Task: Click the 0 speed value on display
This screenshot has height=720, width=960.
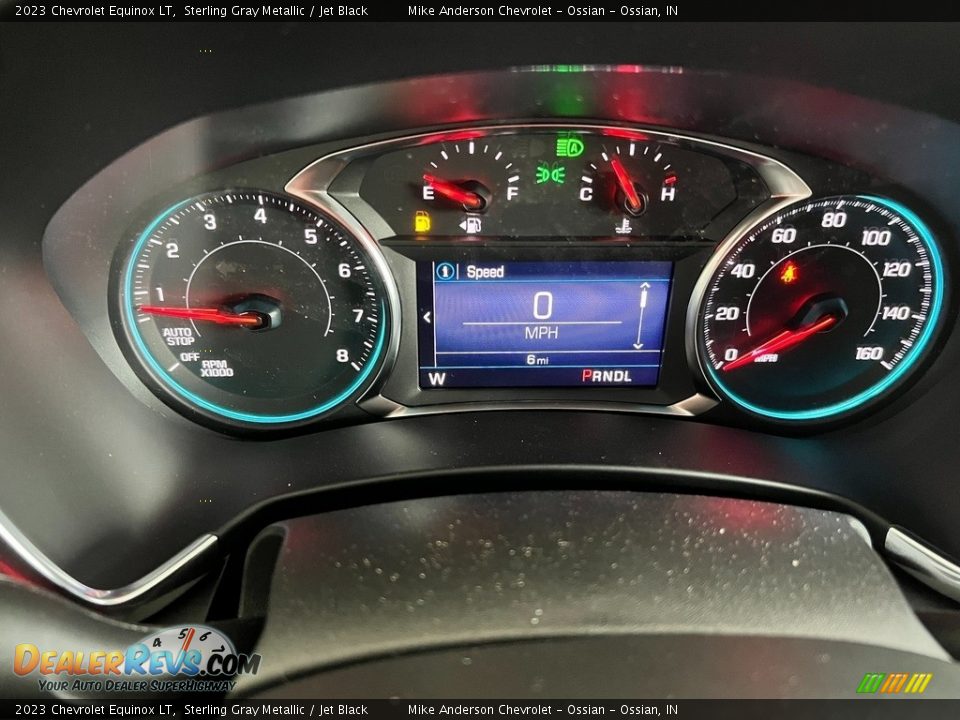Action: coord(542,305)
